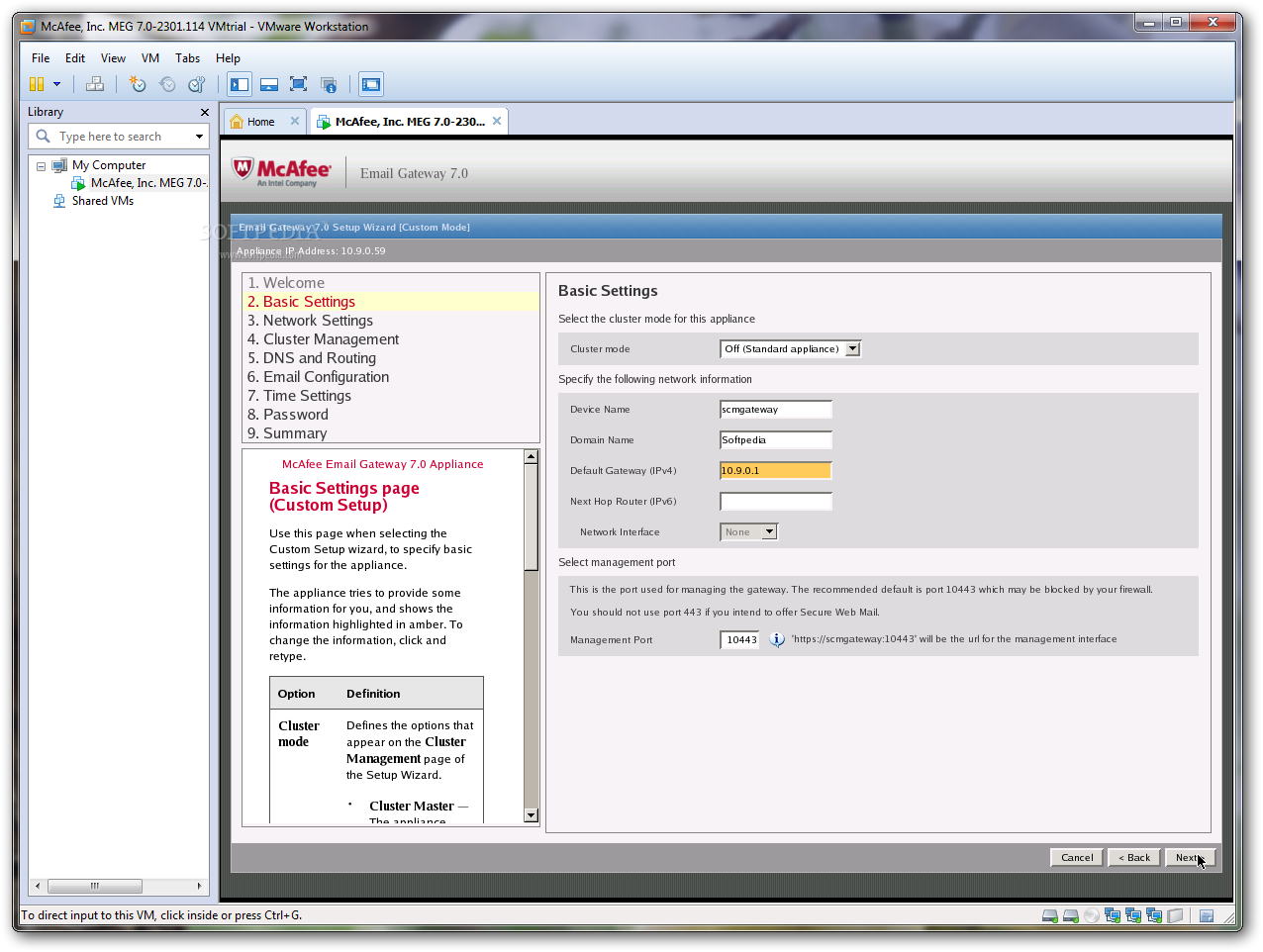Switch to Unity mode
The width and height of the screenshot is (1263, 952).
329,84
